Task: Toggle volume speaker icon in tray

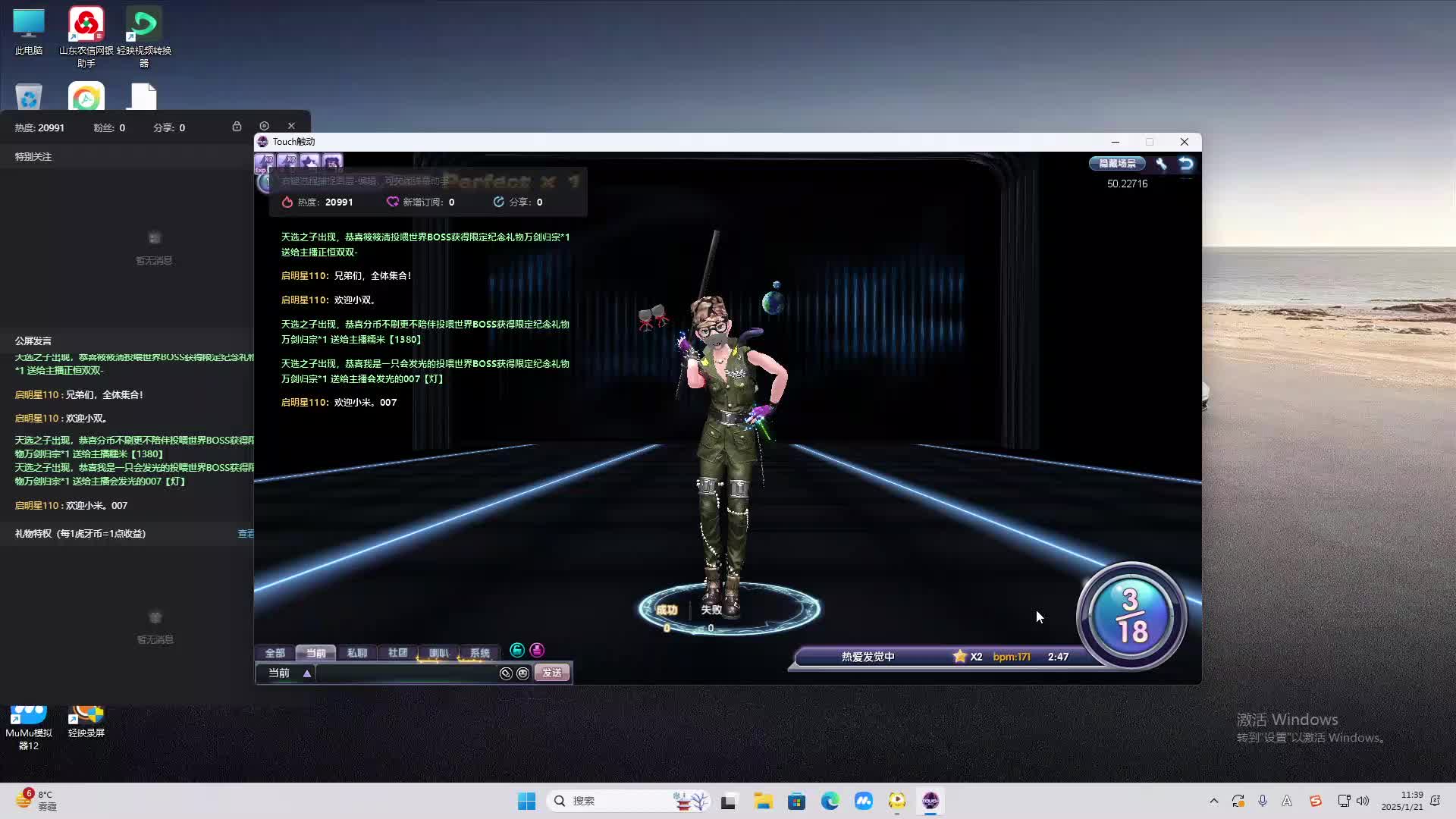Action: (x=1363, y=801)
